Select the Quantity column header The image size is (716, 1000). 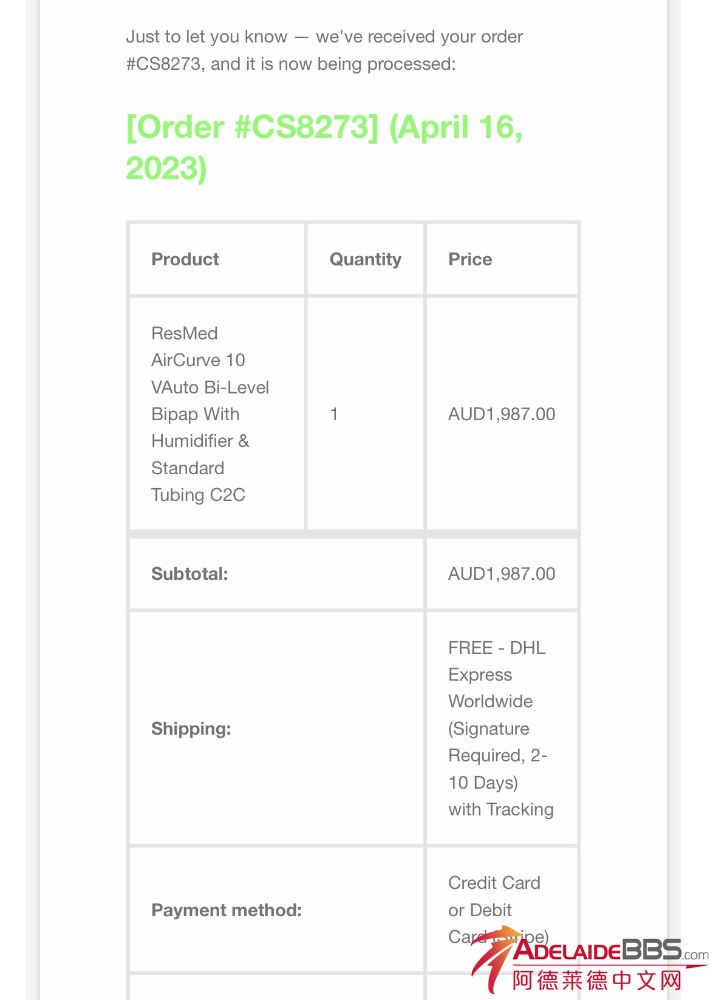click(x=365, y=259)
